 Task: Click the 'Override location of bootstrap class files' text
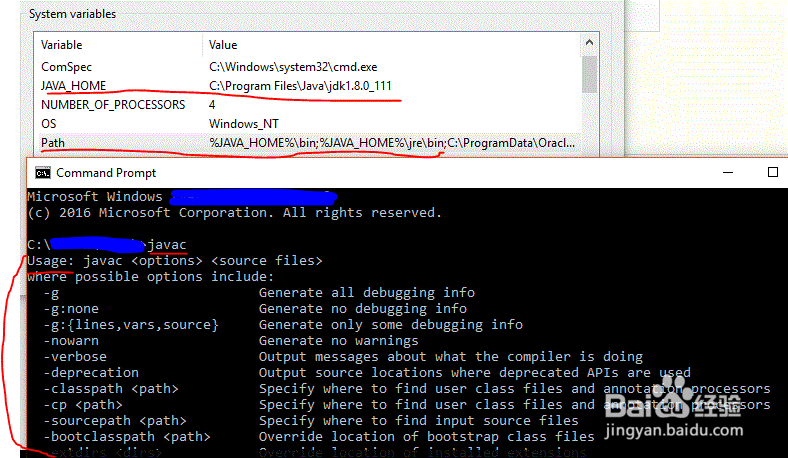point(427,437)
